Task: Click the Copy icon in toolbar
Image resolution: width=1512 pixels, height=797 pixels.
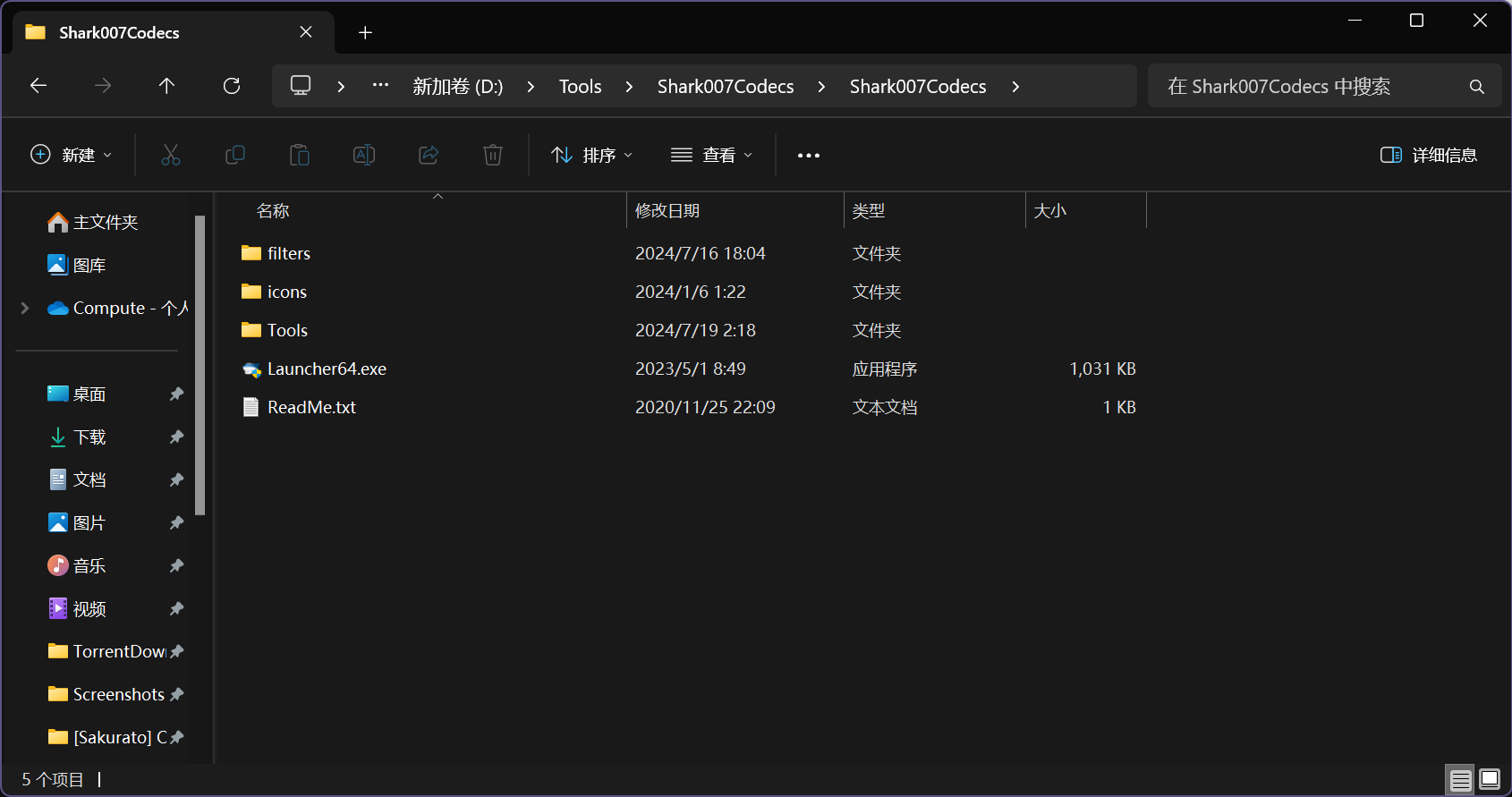Action: click(x=235, y=155)
